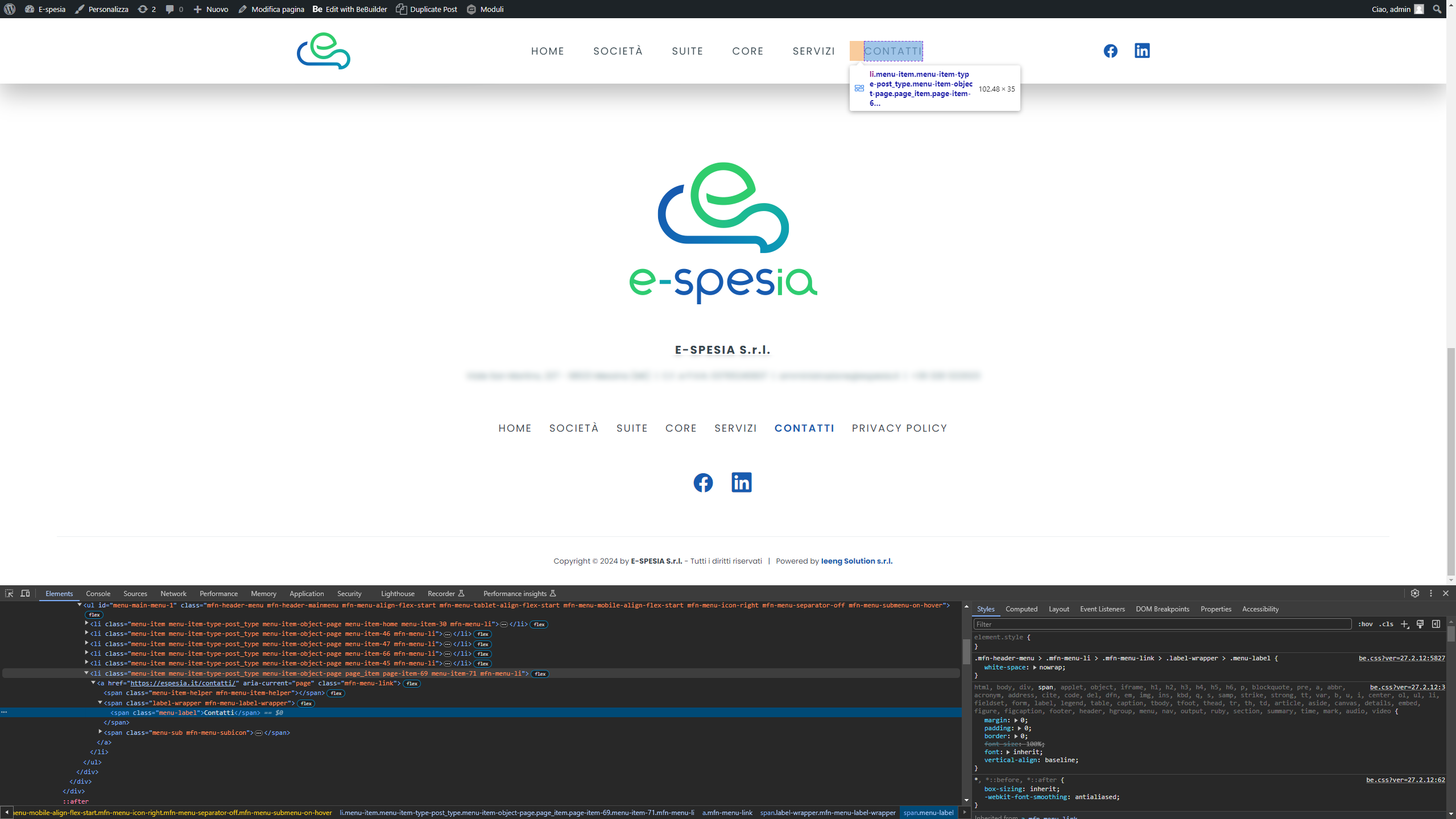Expand the menu-item-30 li node
This screenshot has height=819, width=1456.
(86, 623)
